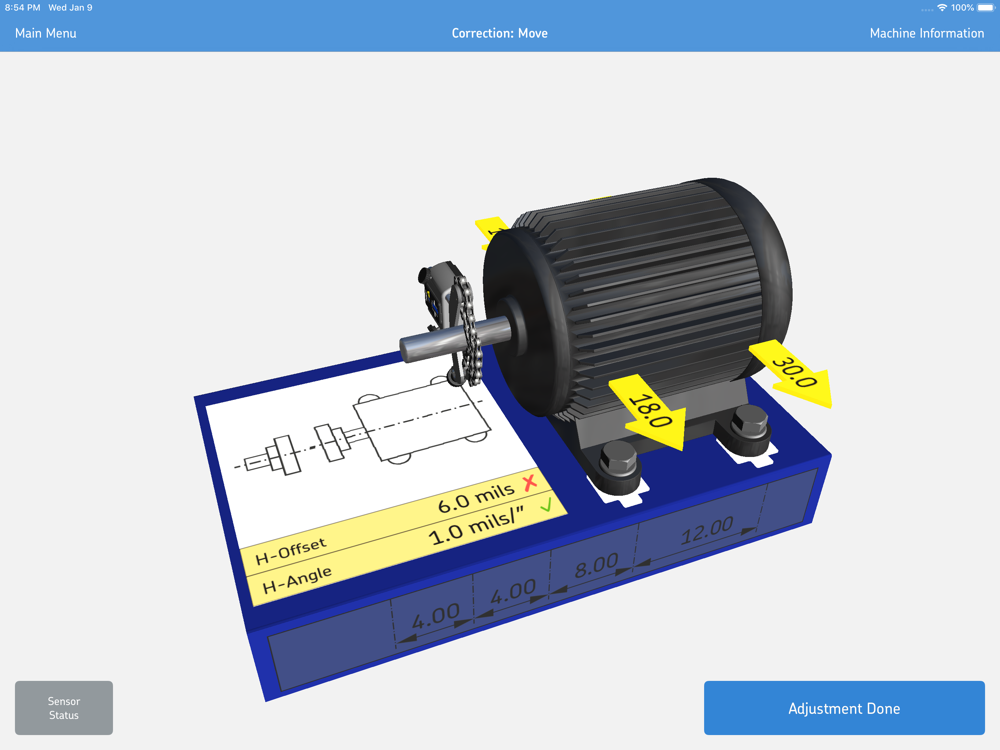Open the Main Menu
The width and height of the screenshot is (1000, 750).
point(45,33)
